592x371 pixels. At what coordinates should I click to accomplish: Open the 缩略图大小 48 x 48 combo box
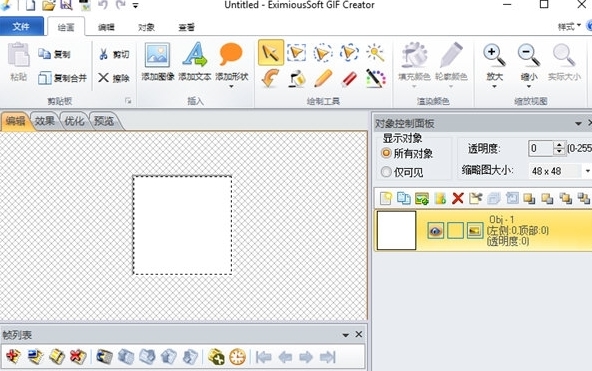560,171
